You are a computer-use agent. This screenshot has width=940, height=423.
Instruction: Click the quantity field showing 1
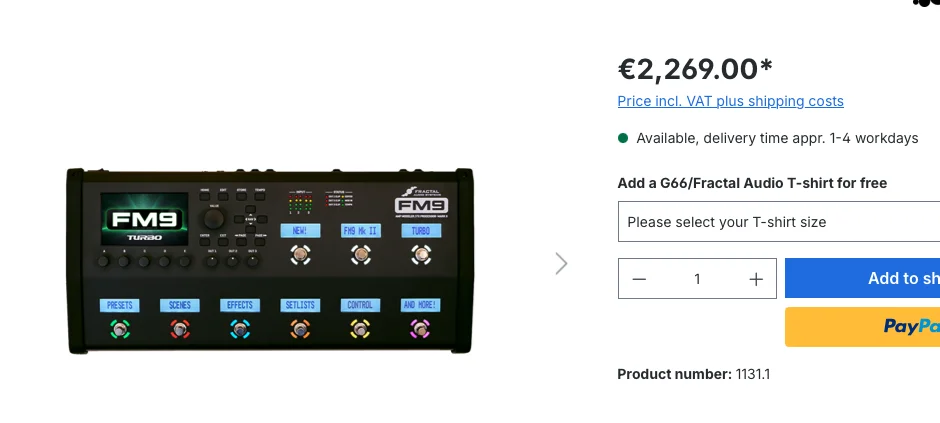[697, 279]
